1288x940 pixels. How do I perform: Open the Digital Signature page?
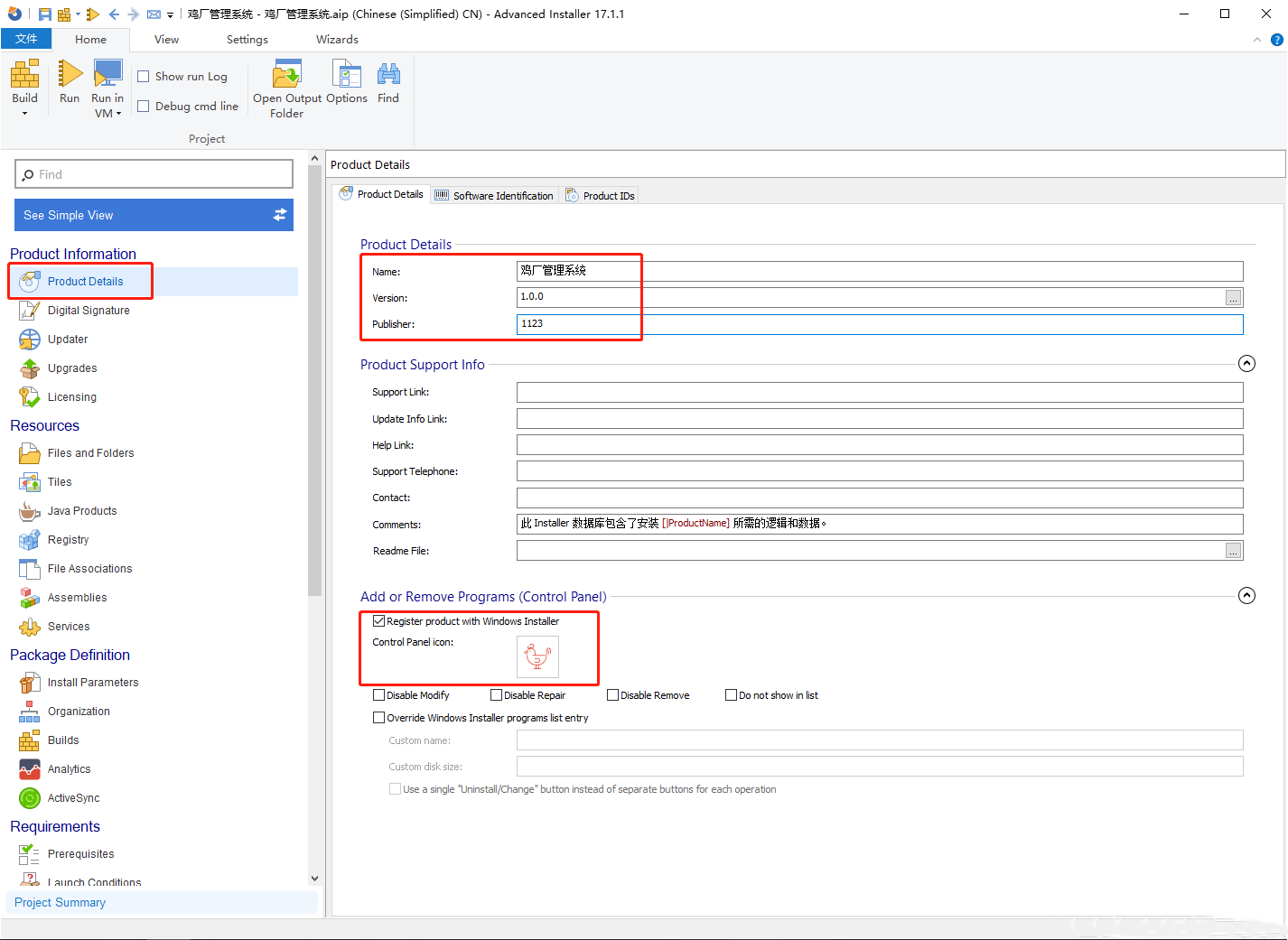[x=88, y=311]
